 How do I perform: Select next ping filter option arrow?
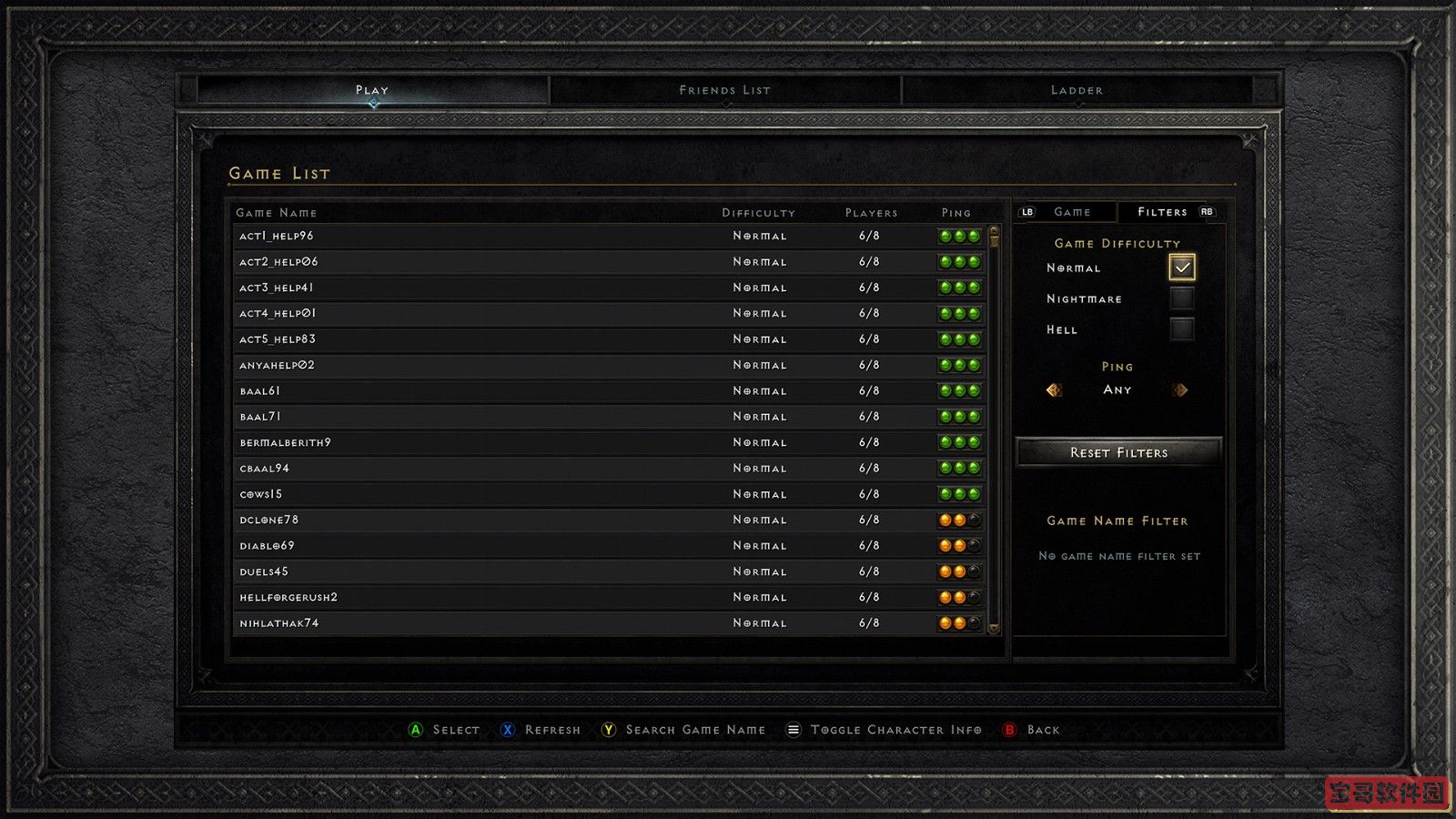pyautogui.click(x=1180, y=390)
